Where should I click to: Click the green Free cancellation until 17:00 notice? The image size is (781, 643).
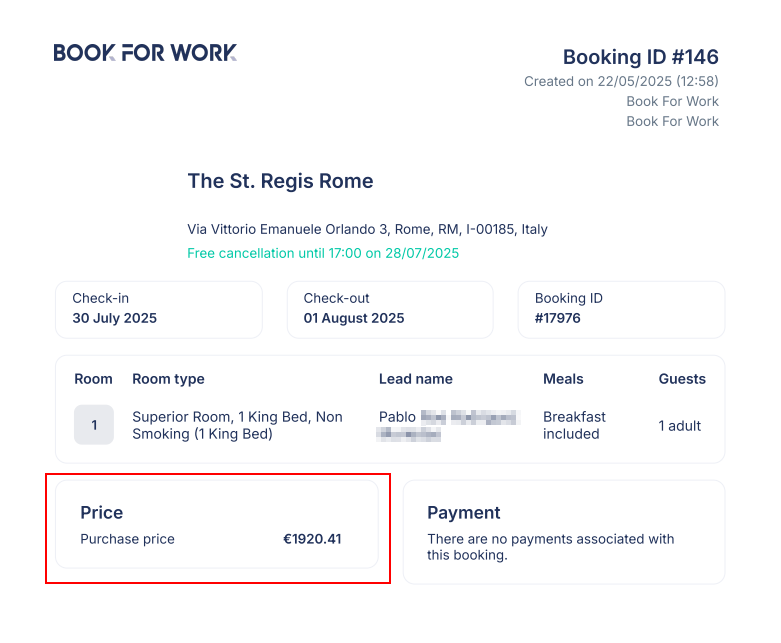point(323,253)
